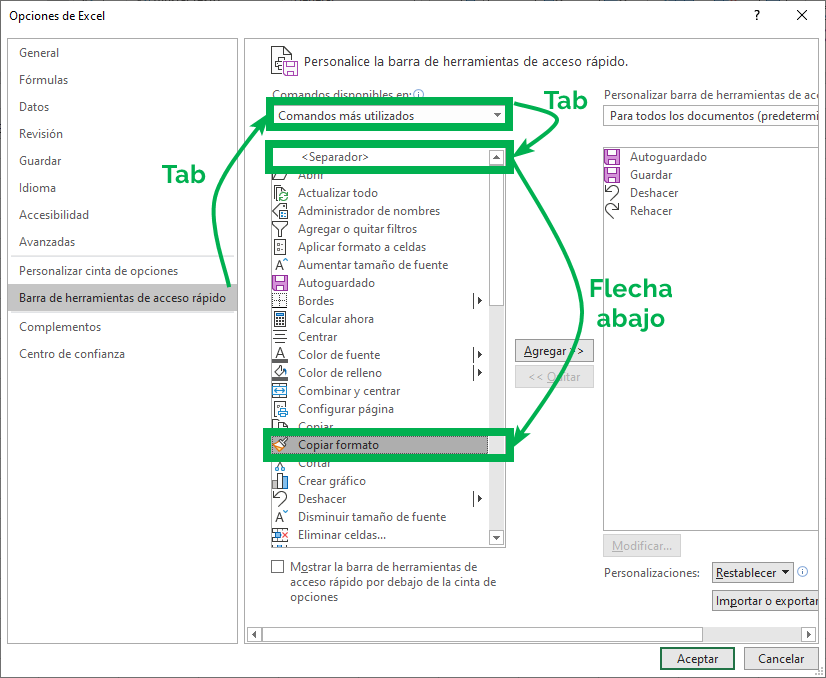Image resolution: width=826 pixels, height=678 pixels.
Task: Close the Opciones de Excel dialog
Action: coord(802,15)
